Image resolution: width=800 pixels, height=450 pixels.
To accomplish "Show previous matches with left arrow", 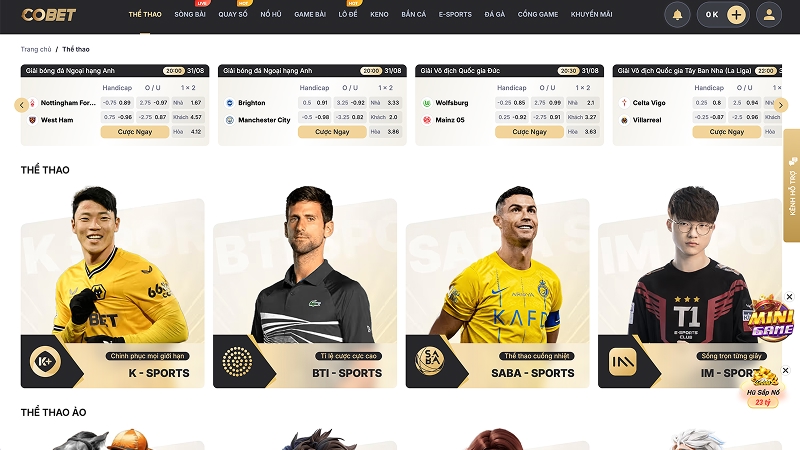I will click(x=21, y=105).
